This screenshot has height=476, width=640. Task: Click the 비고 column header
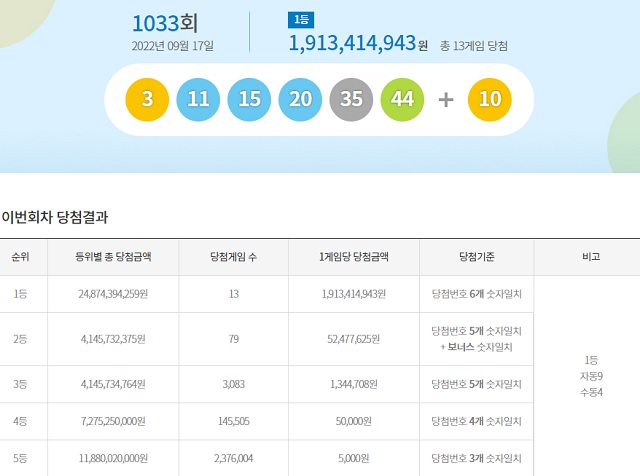pyautogui.click(x=591, y=257)
